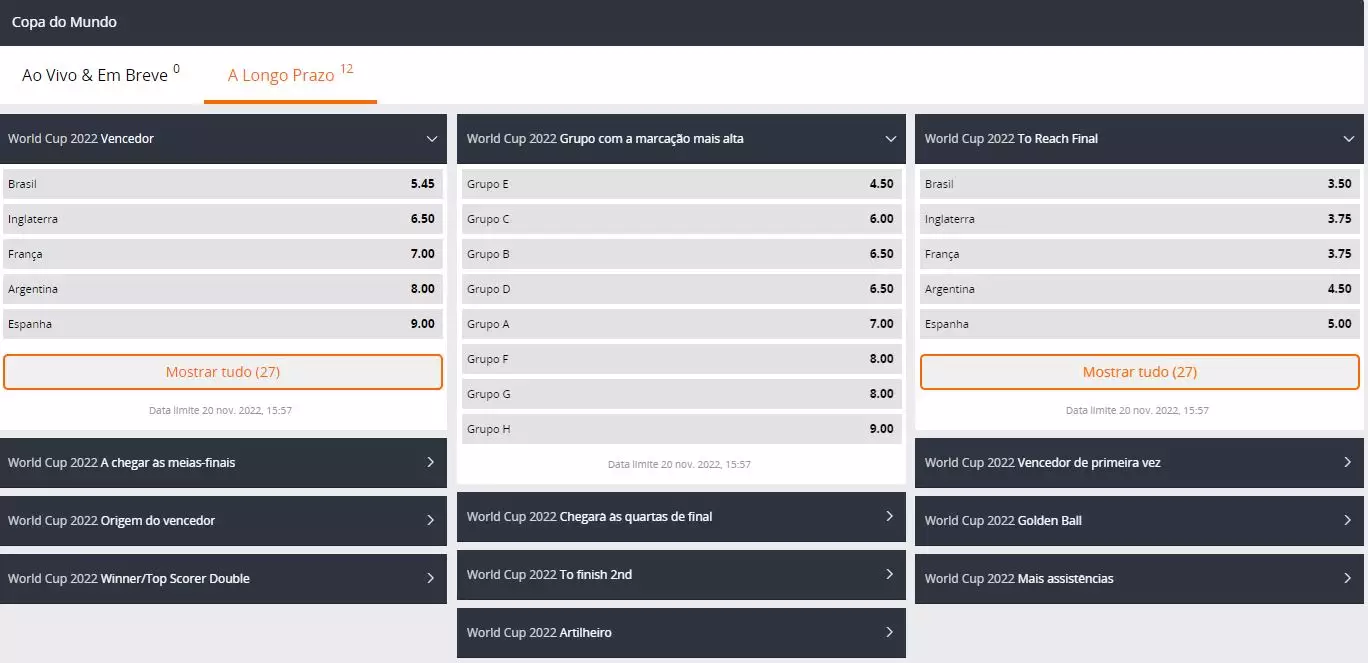Expand A chegar às meias-finais market

(x=223, y=463)
